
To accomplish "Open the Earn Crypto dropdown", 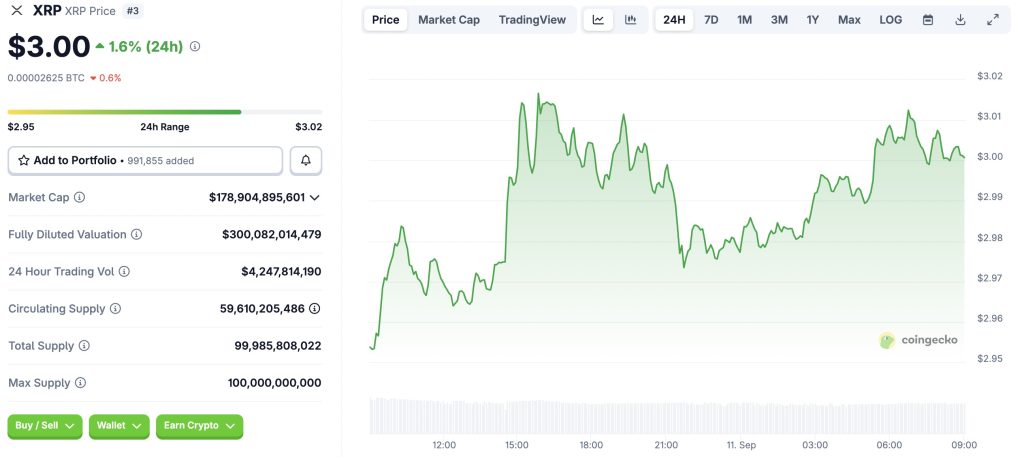I will [x=199, y=426].
